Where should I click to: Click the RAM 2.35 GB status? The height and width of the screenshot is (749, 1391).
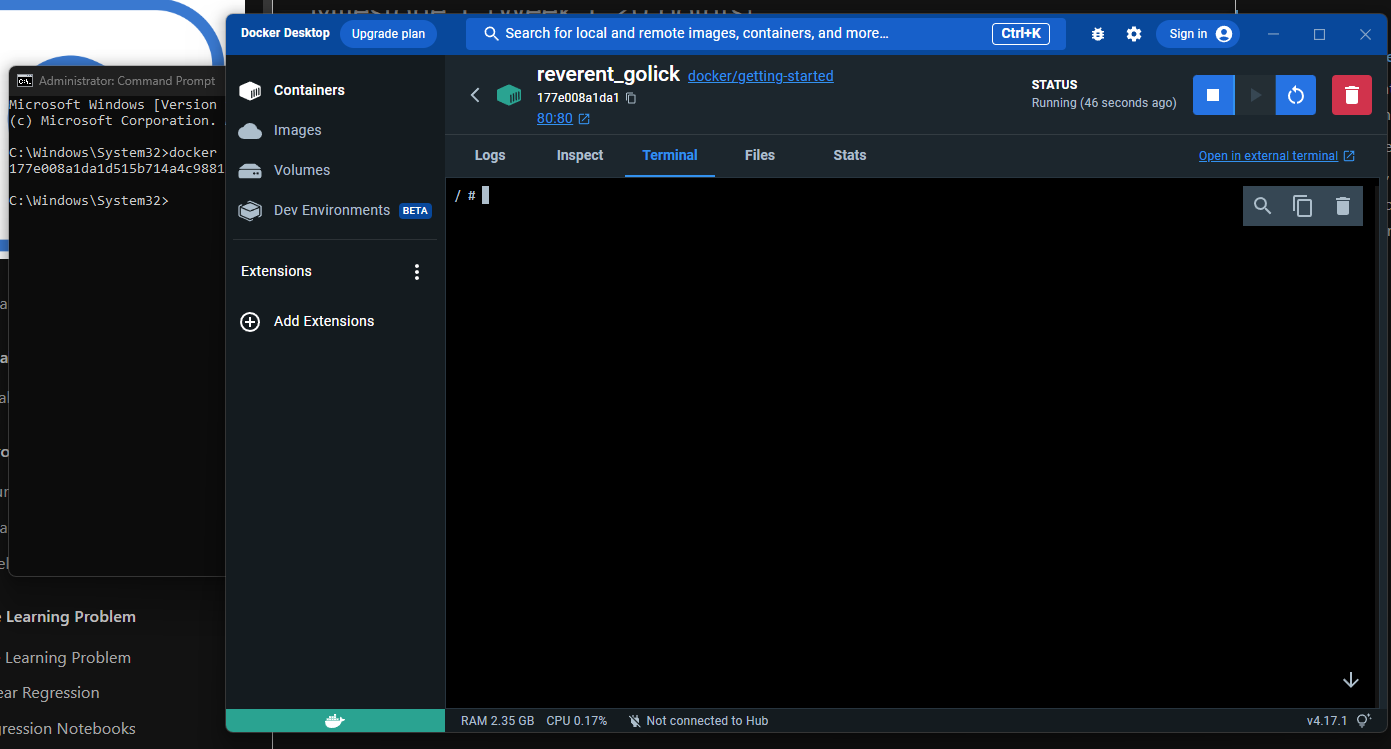(x=497, y=721)
